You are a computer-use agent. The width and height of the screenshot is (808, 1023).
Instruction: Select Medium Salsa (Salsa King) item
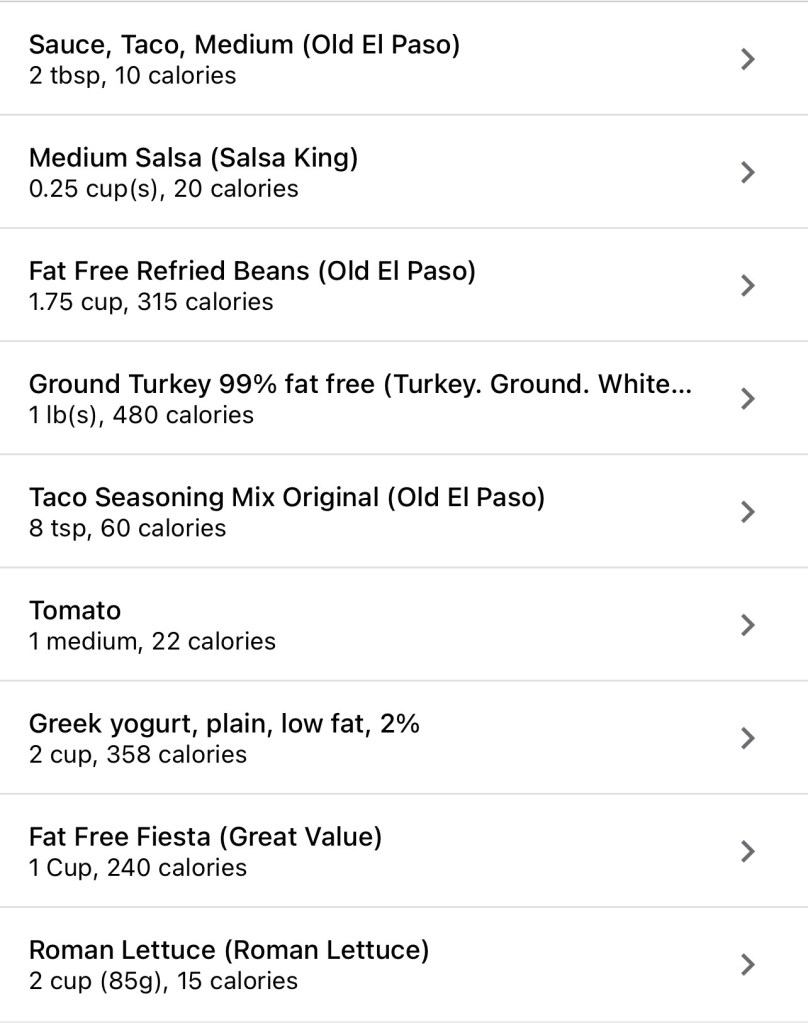click(193, 158)
